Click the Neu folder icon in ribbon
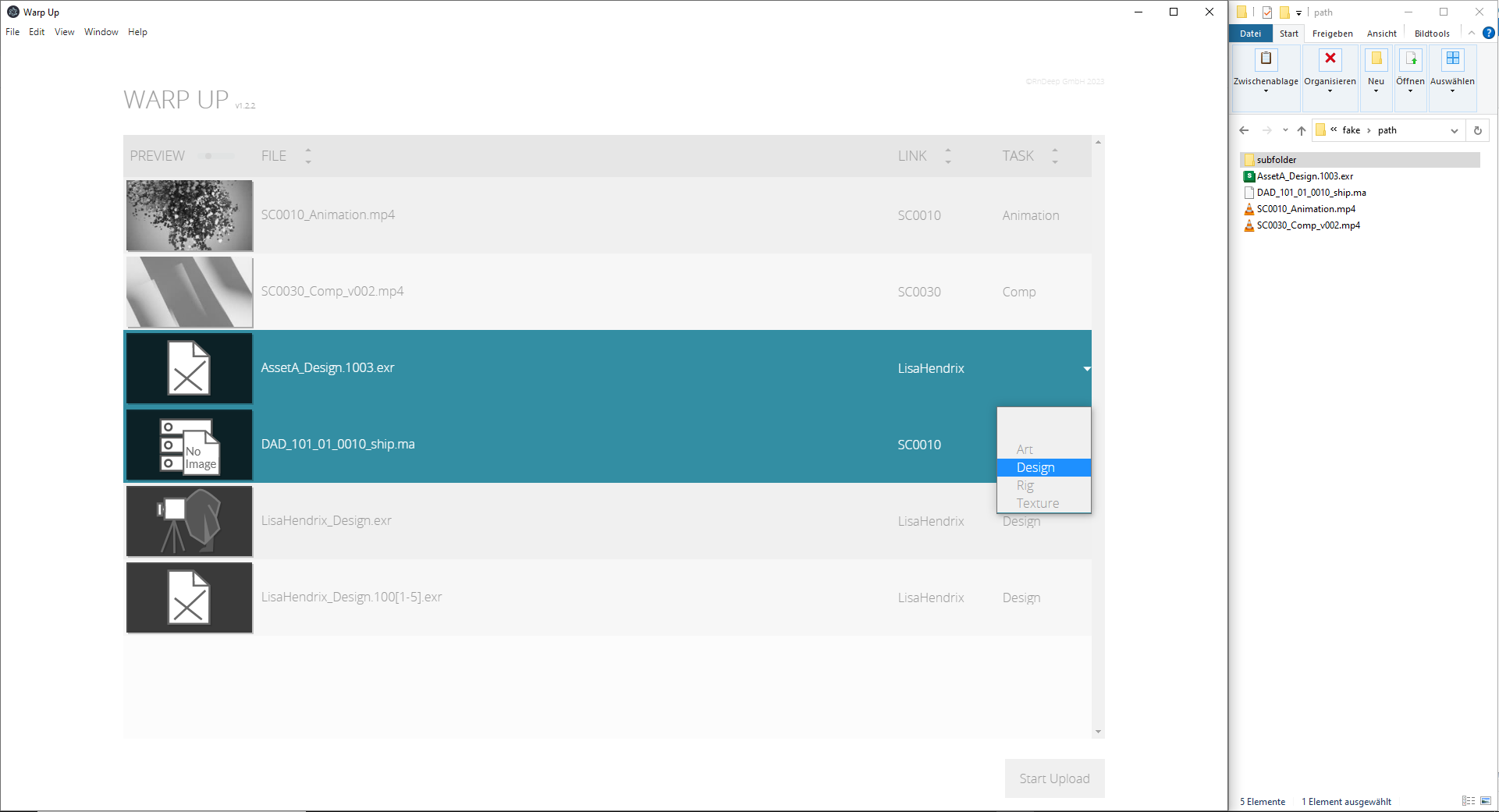This screenshot has width=1499, height=812. (1376, 59)
